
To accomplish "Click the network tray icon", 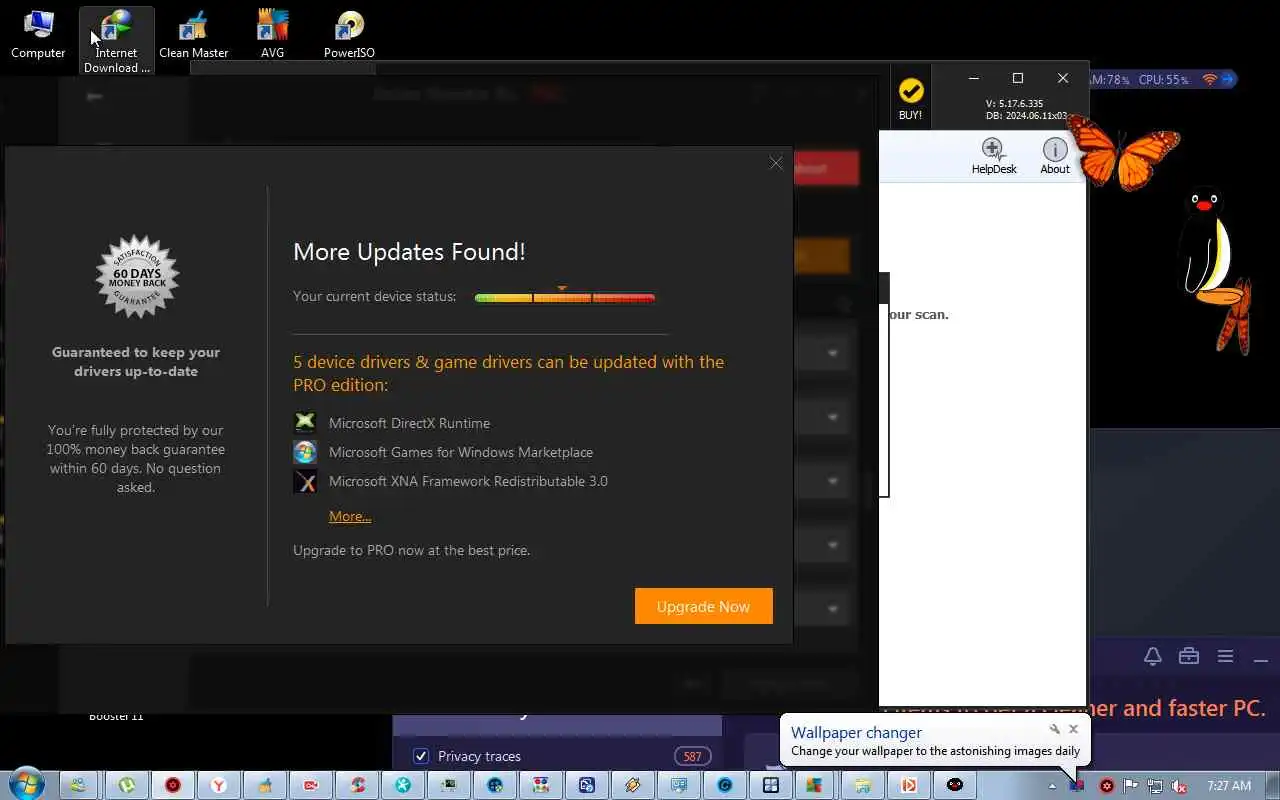I will pyautogui.click(x=1154, y=786).
